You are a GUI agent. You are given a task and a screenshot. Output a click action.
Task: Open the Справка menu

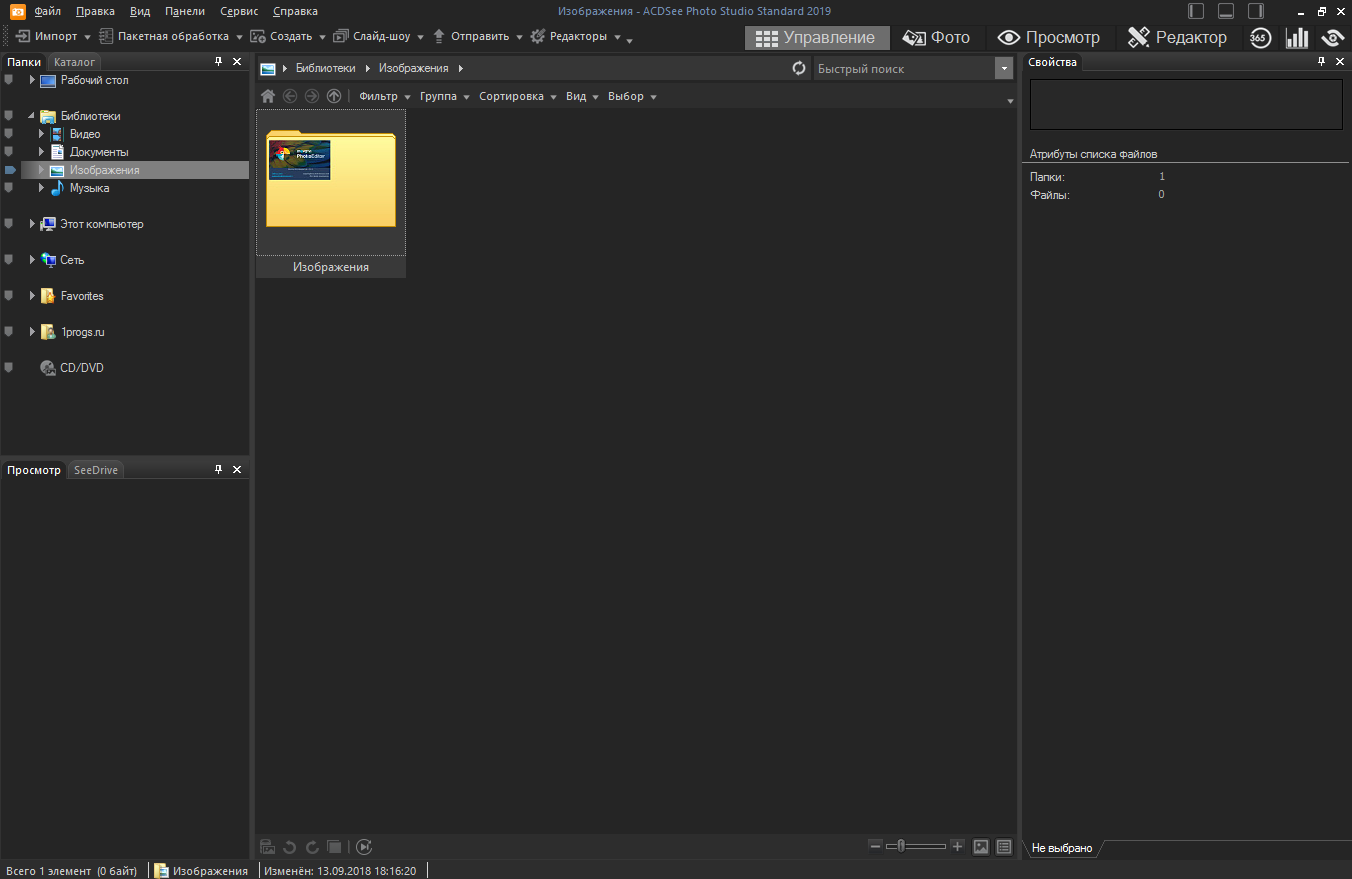(x=295, y=11)
